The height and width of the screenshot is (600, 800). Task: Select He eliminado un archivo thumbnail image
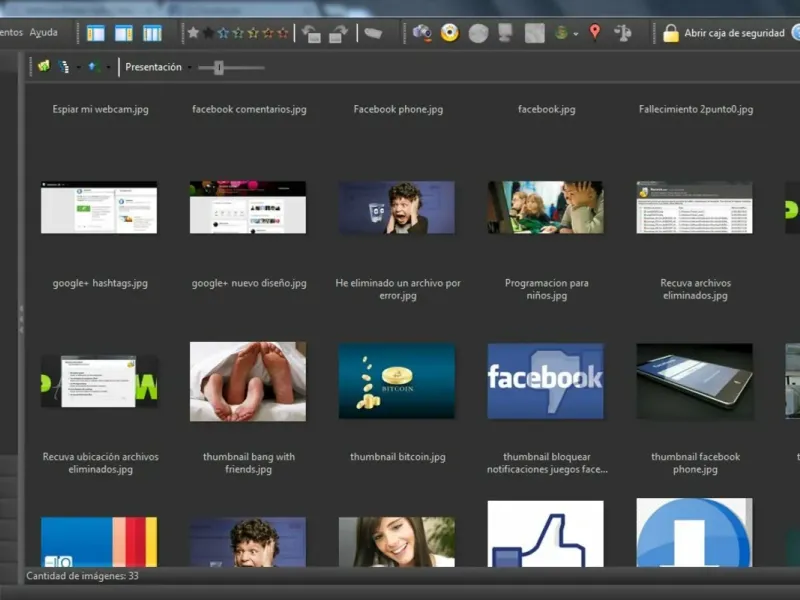pyautogui.click(x=397, y=207)
